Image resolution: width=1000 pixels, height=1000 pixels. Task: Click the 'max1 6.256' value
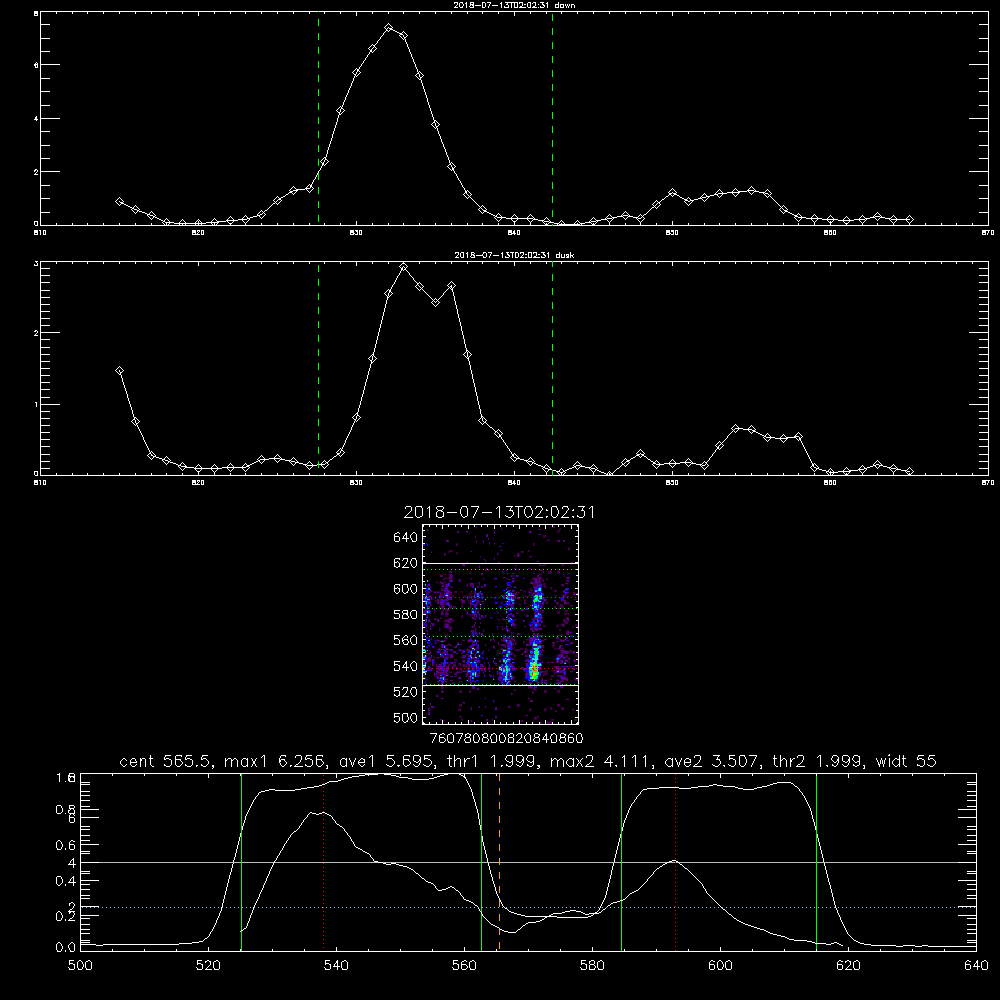coord(275,761)
